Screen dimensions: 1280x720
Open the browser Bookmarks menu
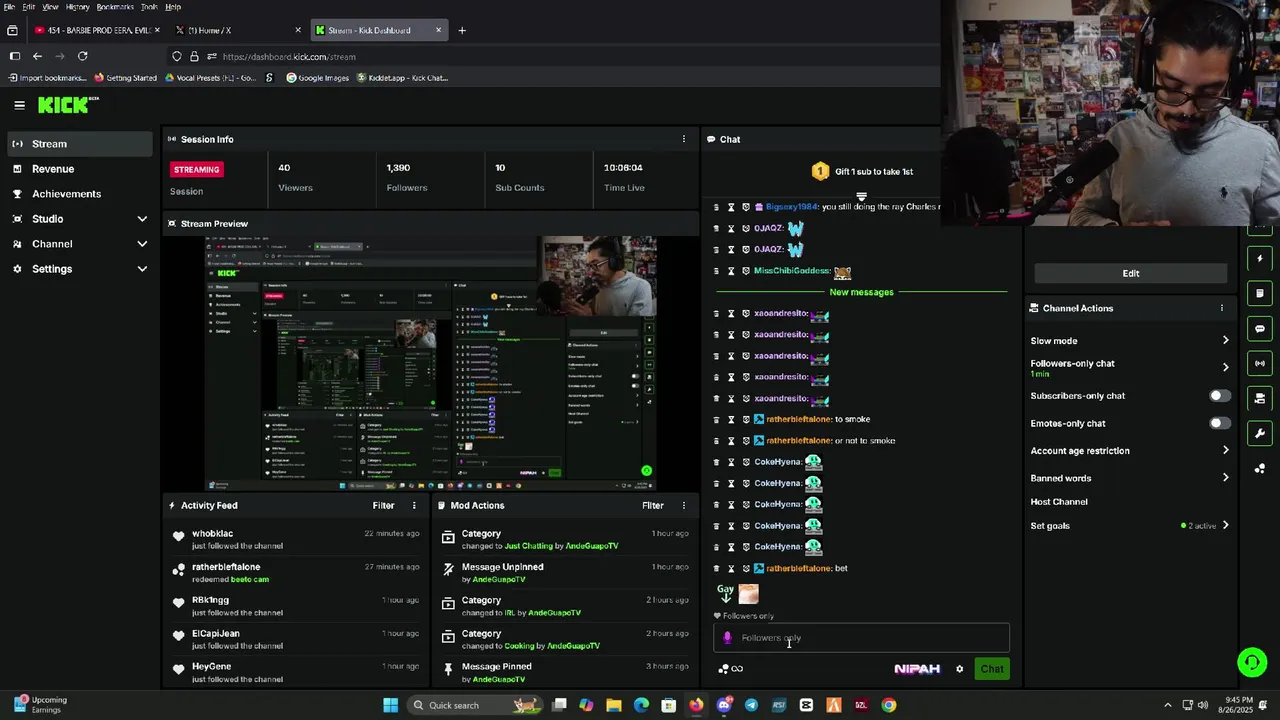point(115,7)
